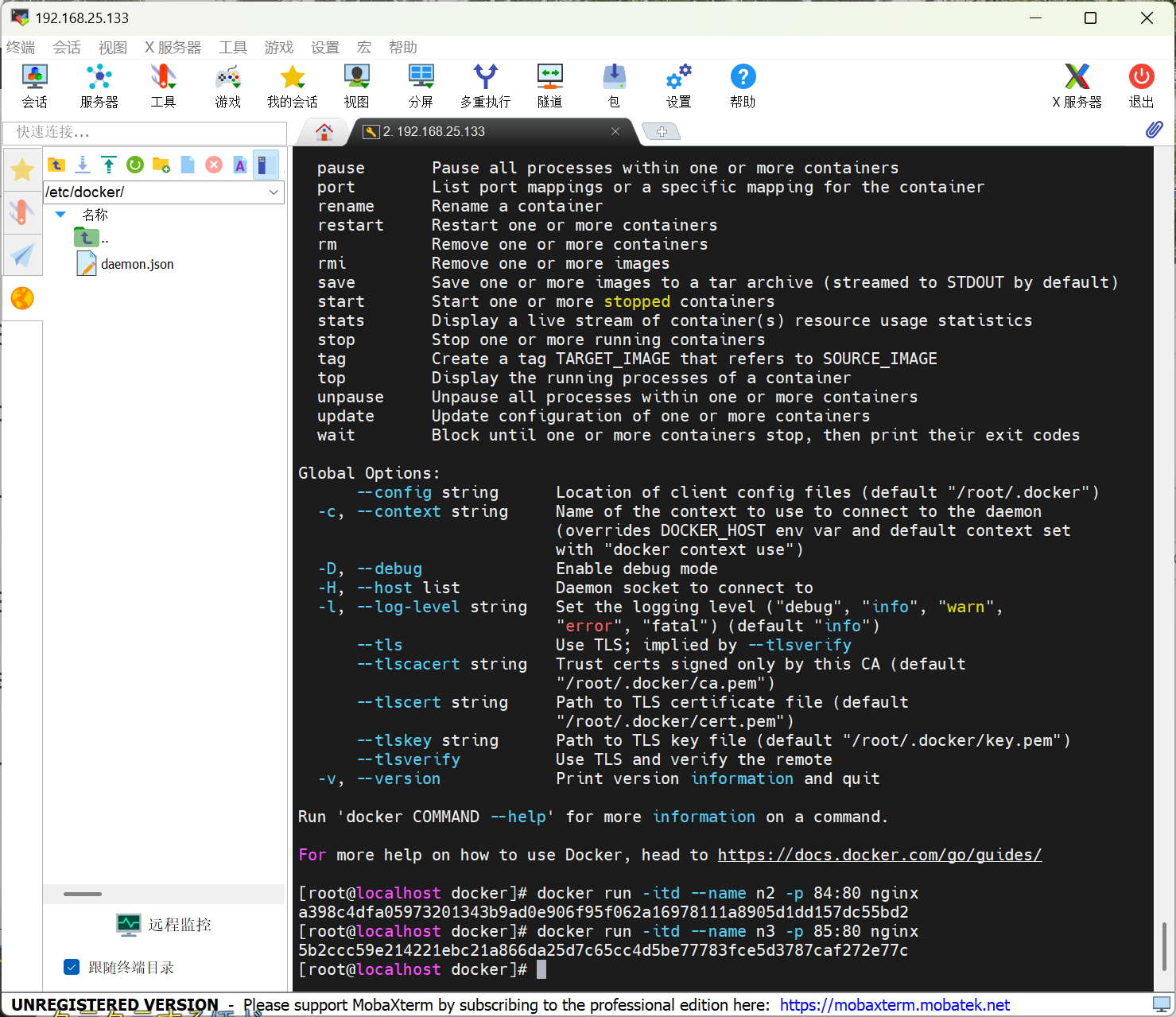The height and width of the screenshot is (1017, 1176).
Task: Toggle the SFTP sidebar layout icon
Action: click(x=266, y=165)
